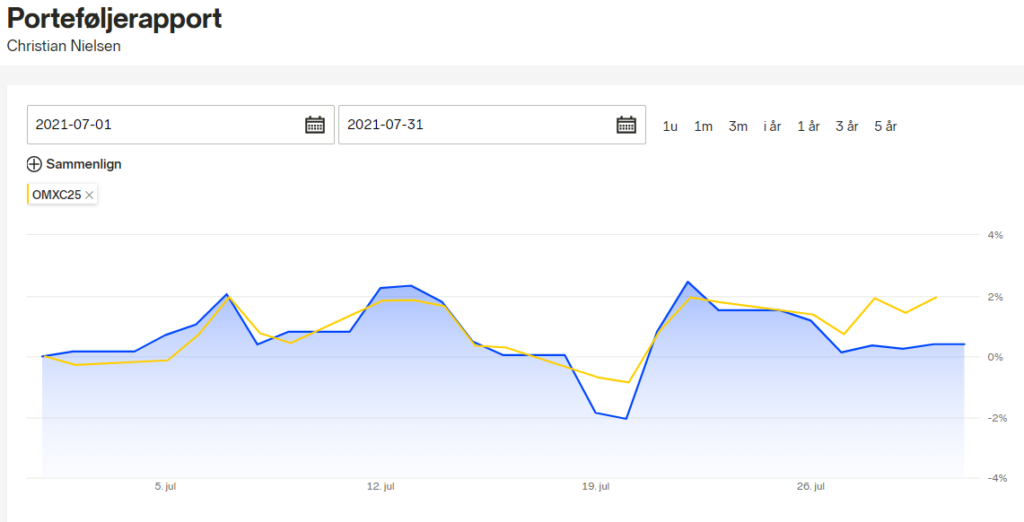This screenshot has height=522, width=1024.
Task: Click the plus icon beside Sammenlign
Action: [x=35, y=164]
